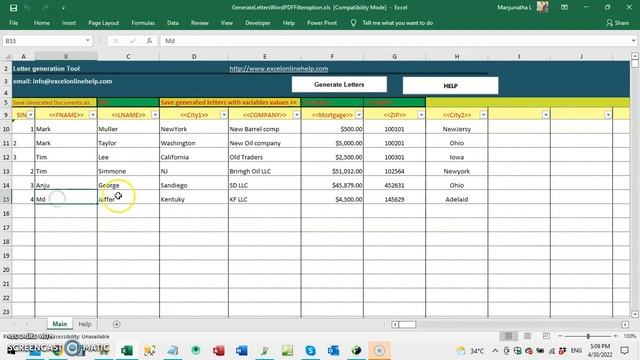Open the SIN column filter dropdown

pyautogui.click(x=31, y=115)
